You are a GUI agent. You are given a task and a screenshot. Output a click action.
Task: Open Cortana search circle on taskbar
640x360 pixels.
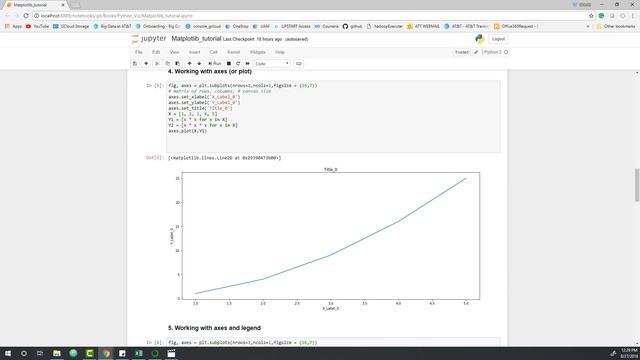click(24, 353)
